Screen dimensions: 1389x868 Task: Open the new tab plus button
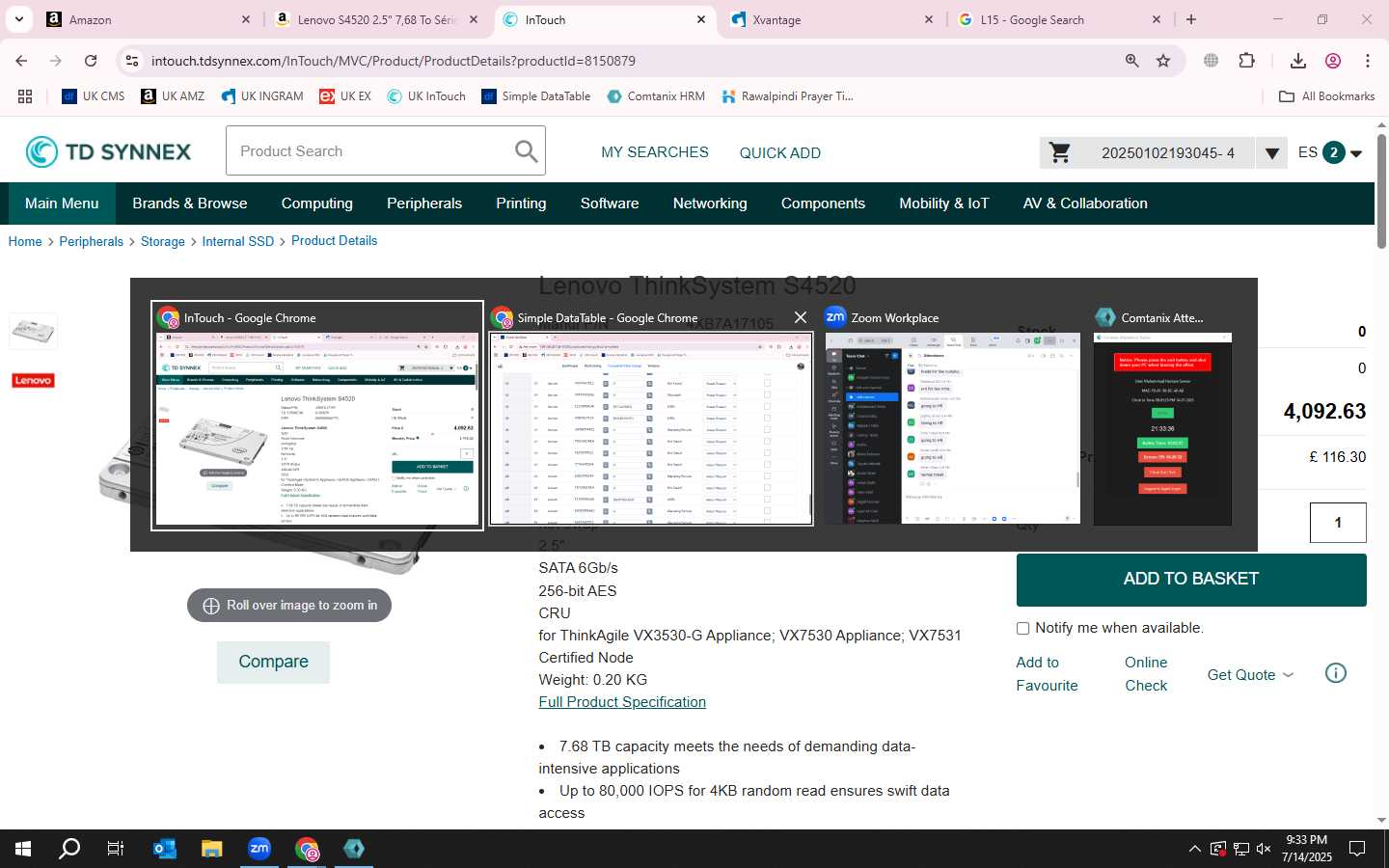(1191, 19)
